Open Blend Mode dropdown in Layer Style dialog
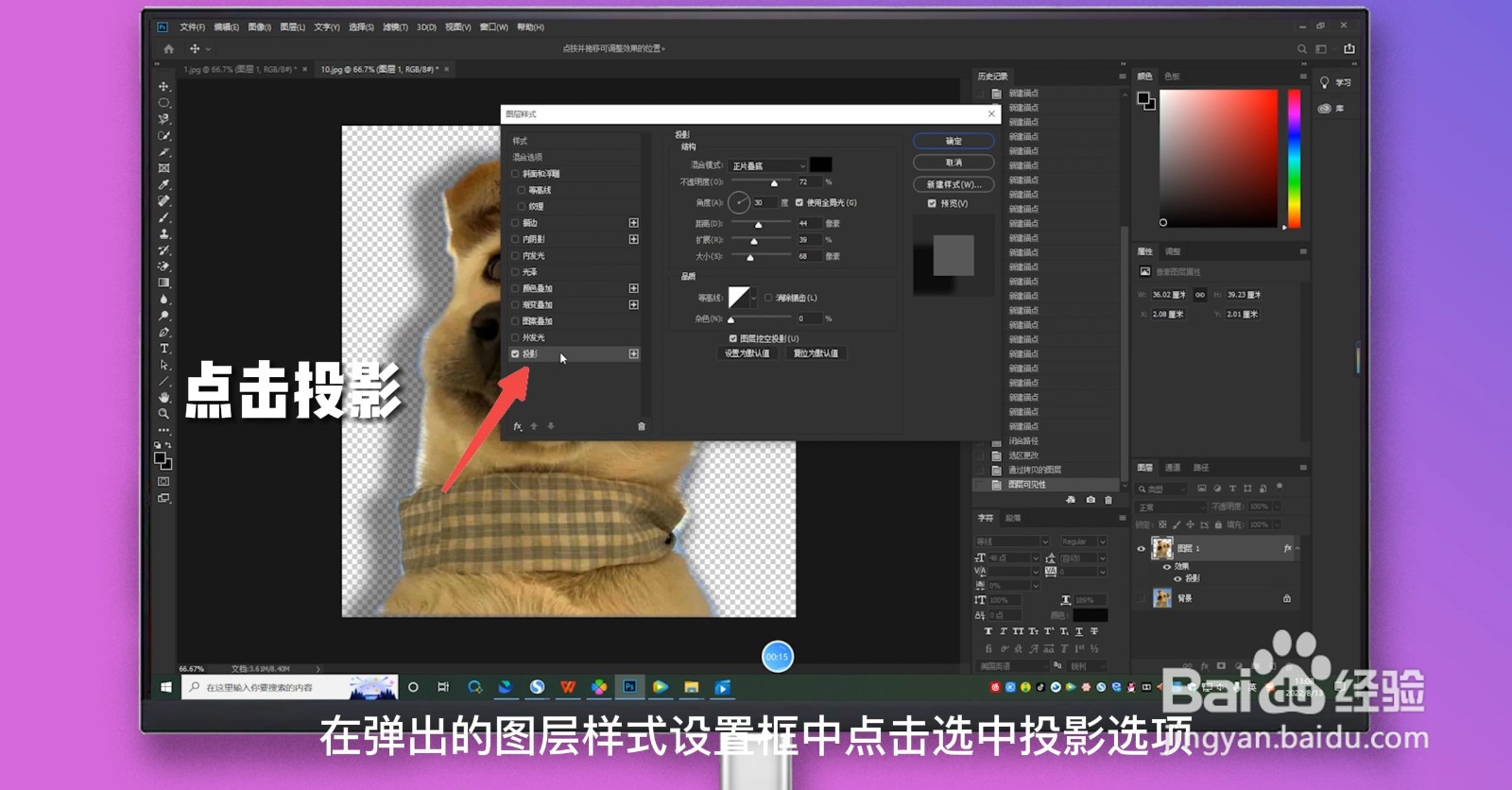This screenshot has height=790, width=1512. tap(767, 165)
